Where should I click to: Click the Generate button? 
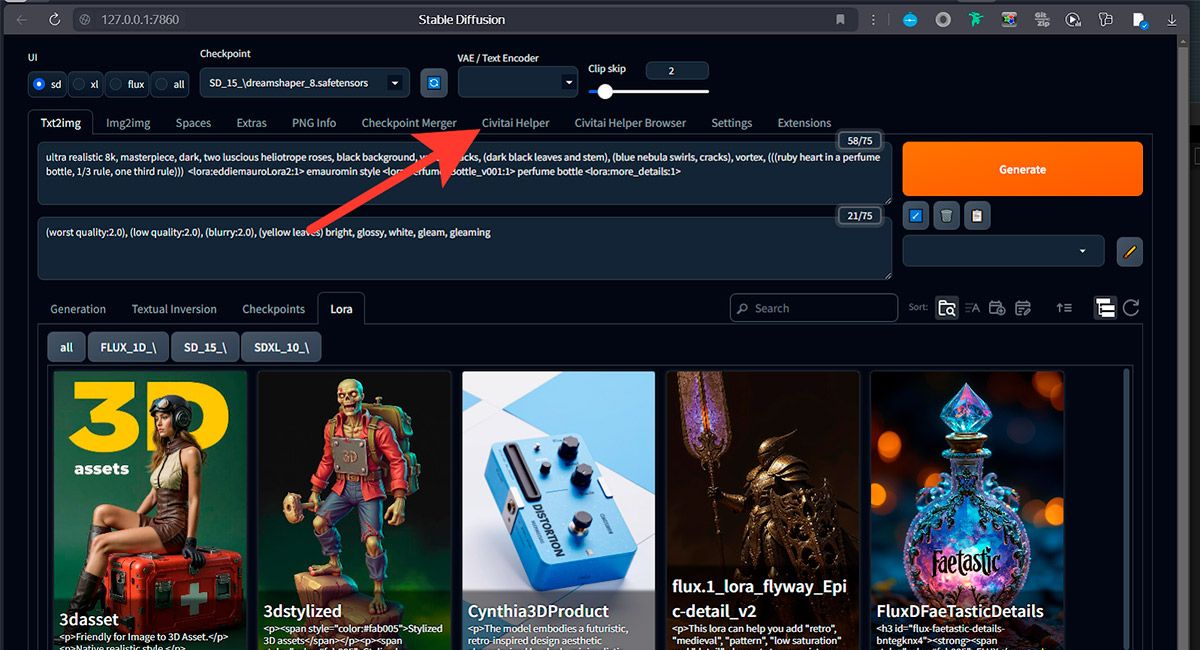click(x=1022, y=169)
